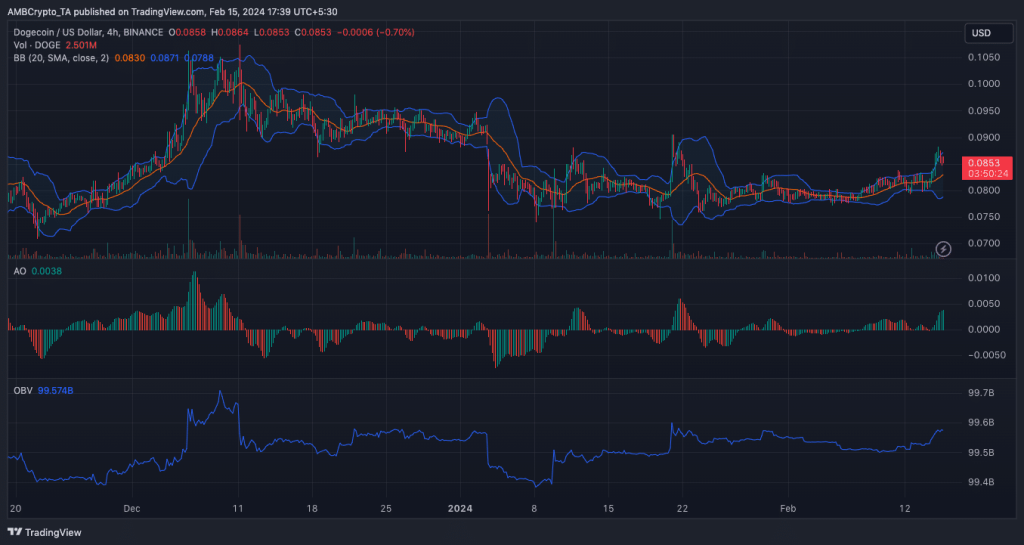Click the OBV indicator label
The height and width of the screenshot is (545, 1024).
[x=23, y=390]
